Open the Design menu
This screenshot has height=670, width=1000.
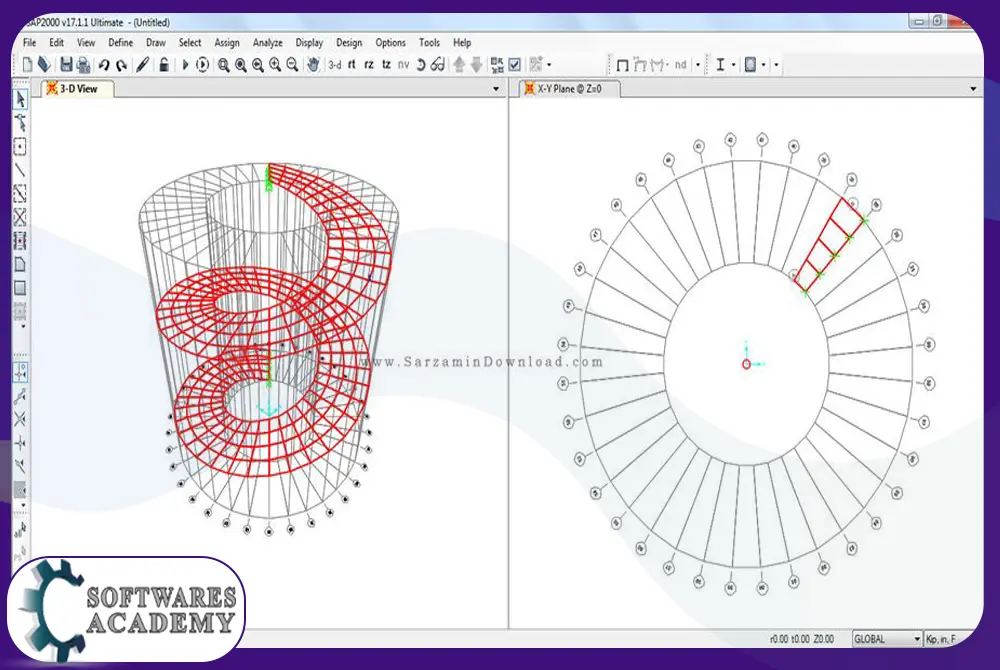click(349, 43)
